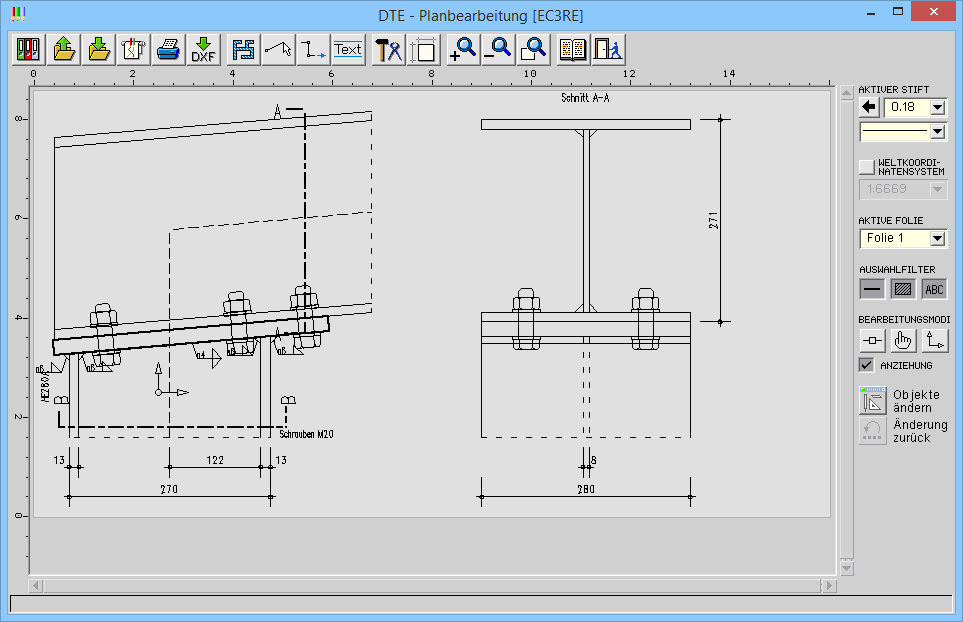Enable the Weltkoordinatensystem checkbox

click(867, 167)
